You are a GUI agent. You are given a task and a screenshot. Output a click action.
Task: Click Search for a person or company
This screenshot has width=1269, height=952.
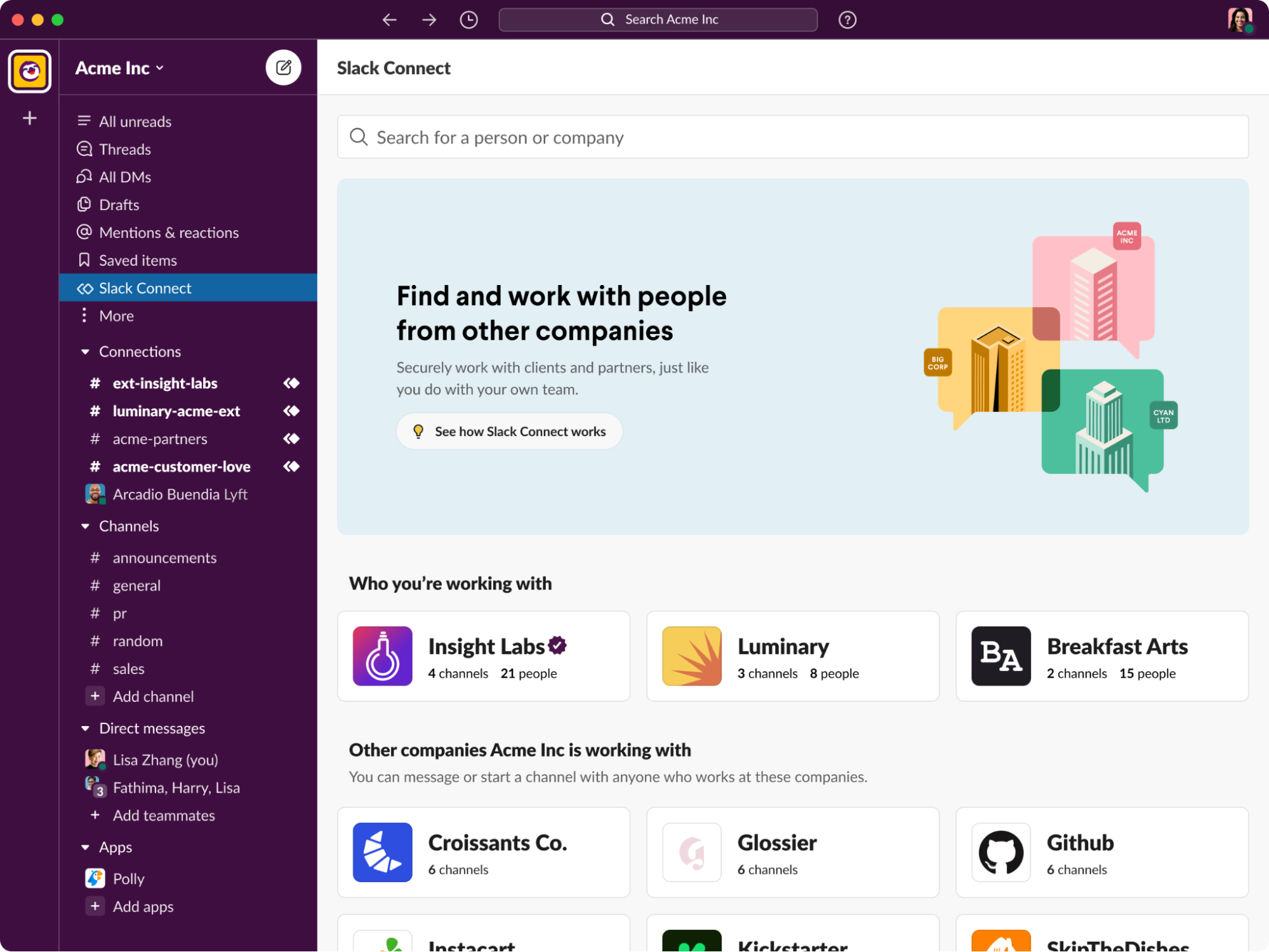[792, 137]
